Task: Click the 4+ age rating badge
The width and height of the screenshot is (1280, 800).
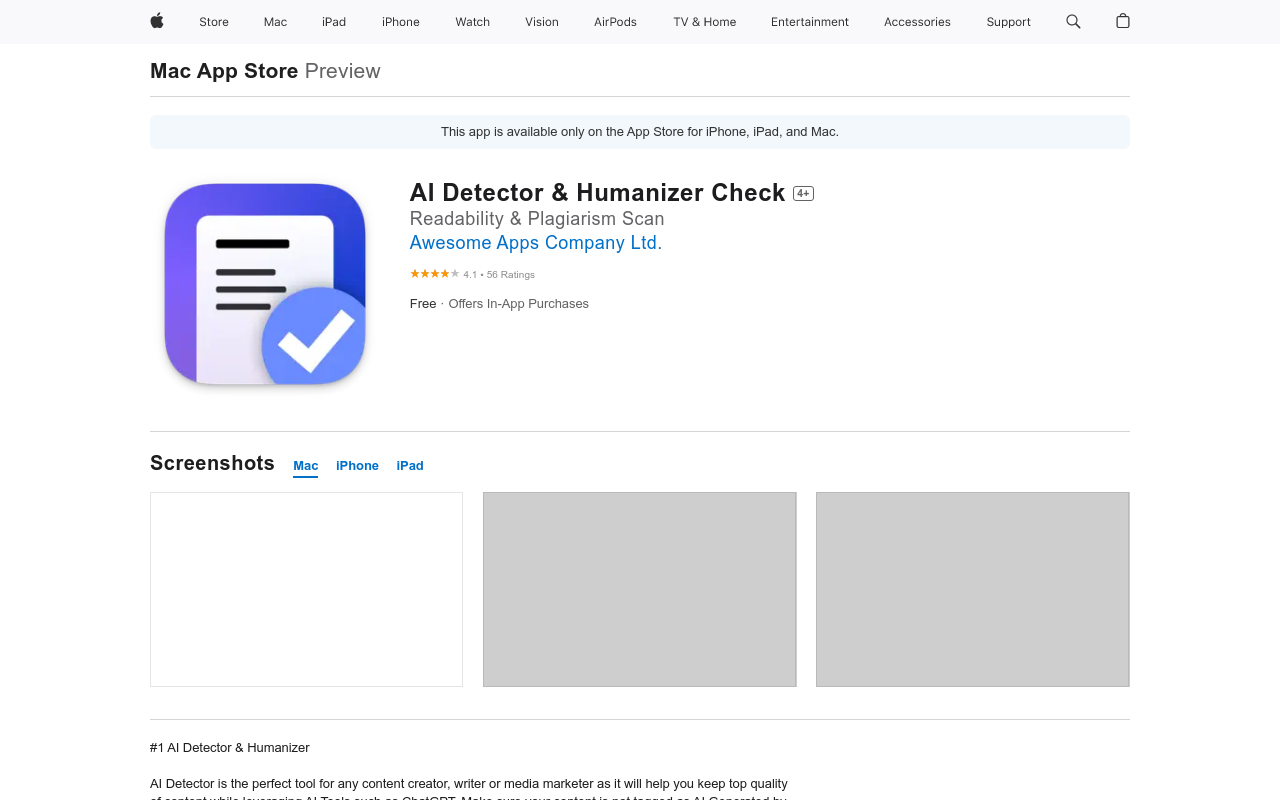Action: click(x=803, y=193)
